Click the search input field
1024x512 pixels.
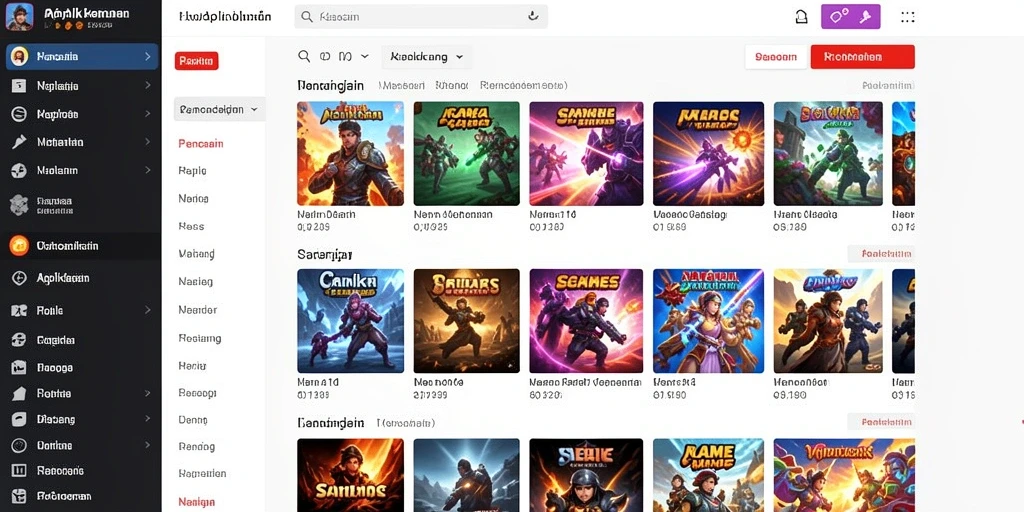point(421,17)
